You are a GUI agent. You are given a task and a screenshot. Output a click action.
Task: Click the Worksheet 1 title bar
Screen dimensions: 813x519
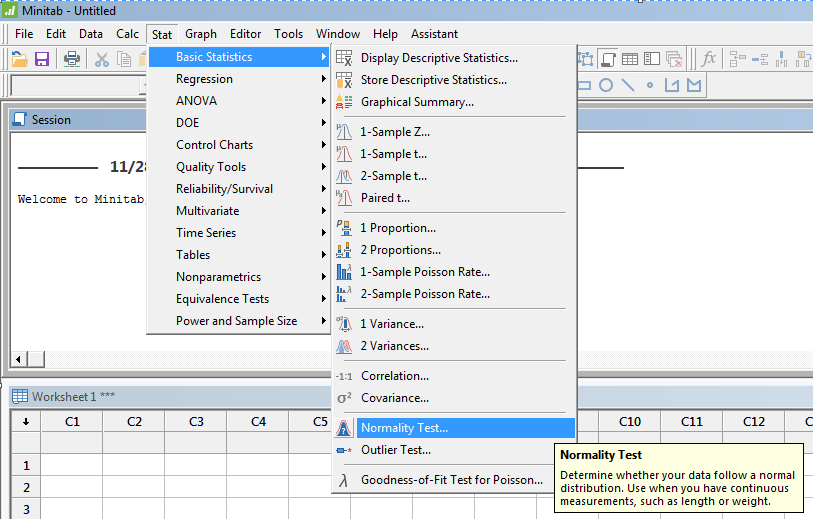(x=171, y=397)
